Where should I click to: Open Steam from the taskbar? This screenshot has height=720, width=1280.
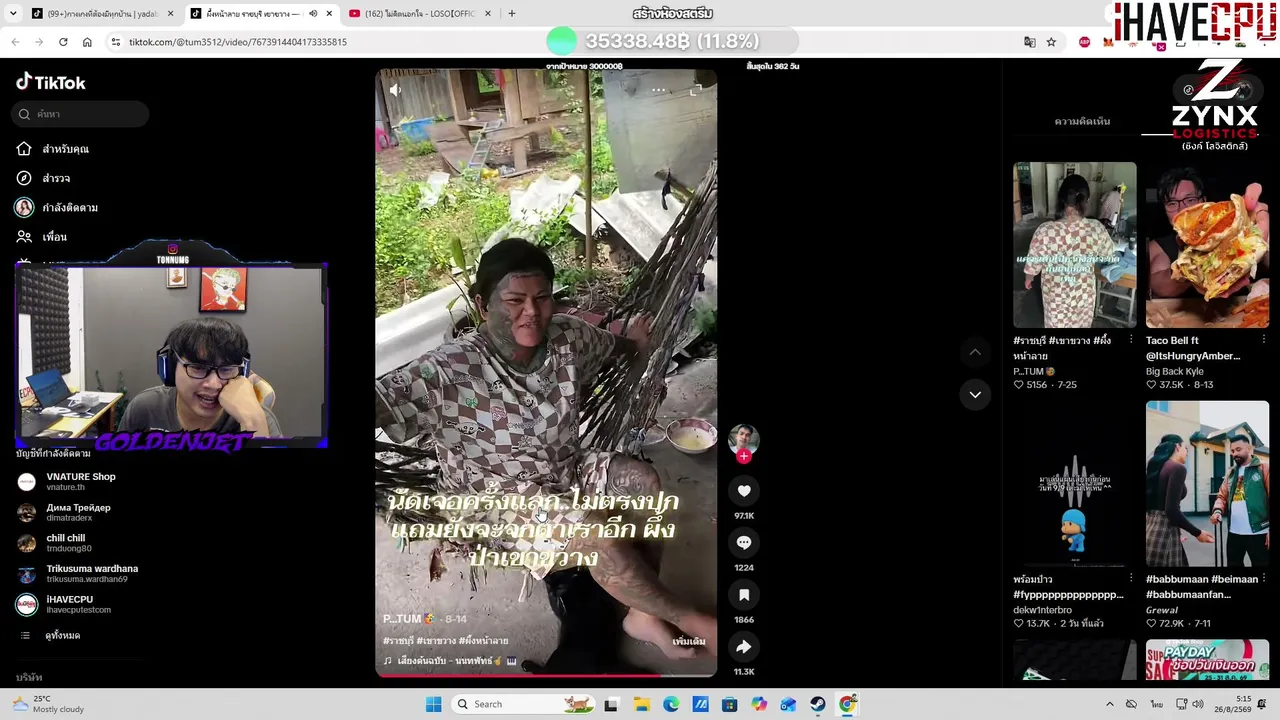click(818, 704)
